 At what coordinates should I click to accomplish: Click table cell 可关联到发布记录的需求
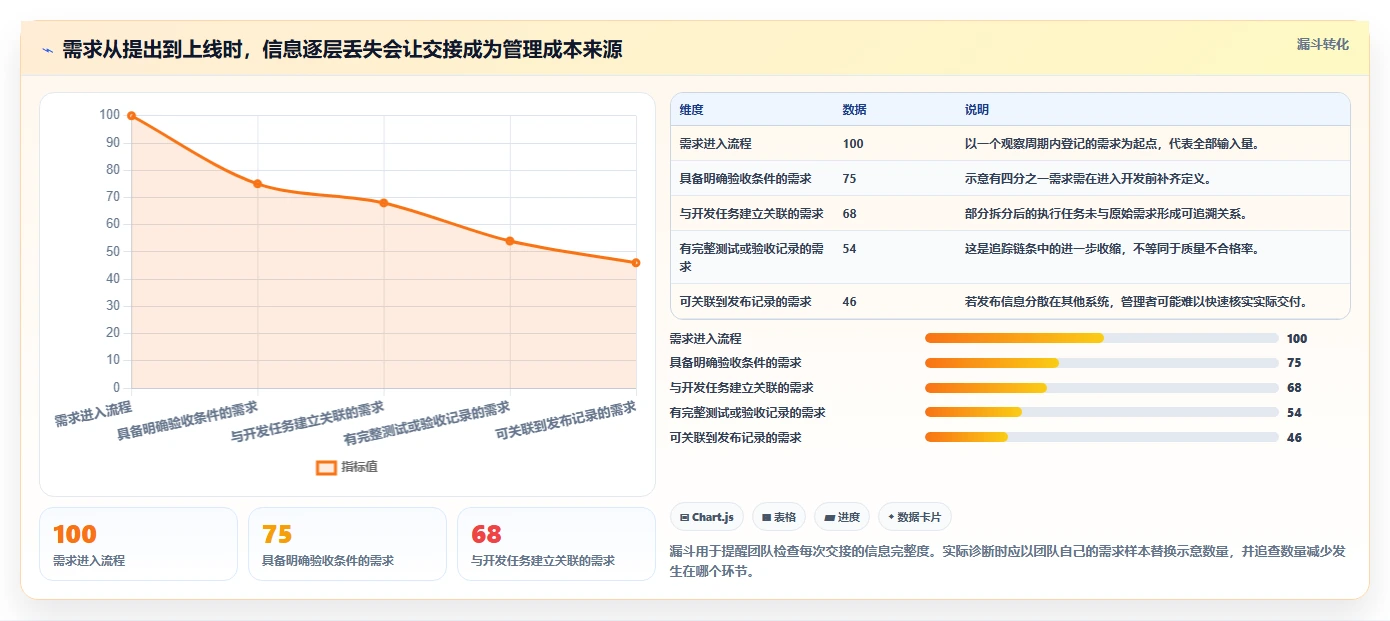tap(745, 301)
